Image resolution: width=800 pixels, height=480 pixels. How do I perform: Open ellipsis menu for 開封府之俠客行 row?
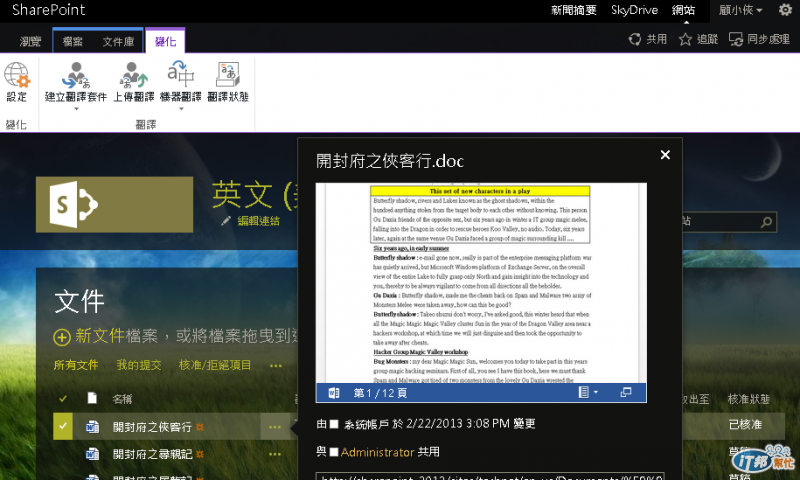click(275, 427)
